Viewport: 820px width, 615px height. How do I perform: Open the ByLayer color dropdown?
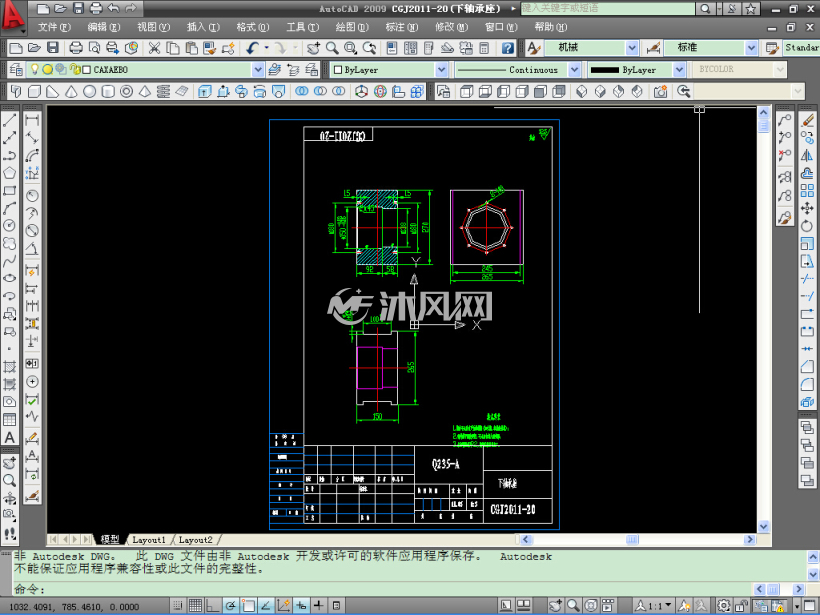point(441,70)
